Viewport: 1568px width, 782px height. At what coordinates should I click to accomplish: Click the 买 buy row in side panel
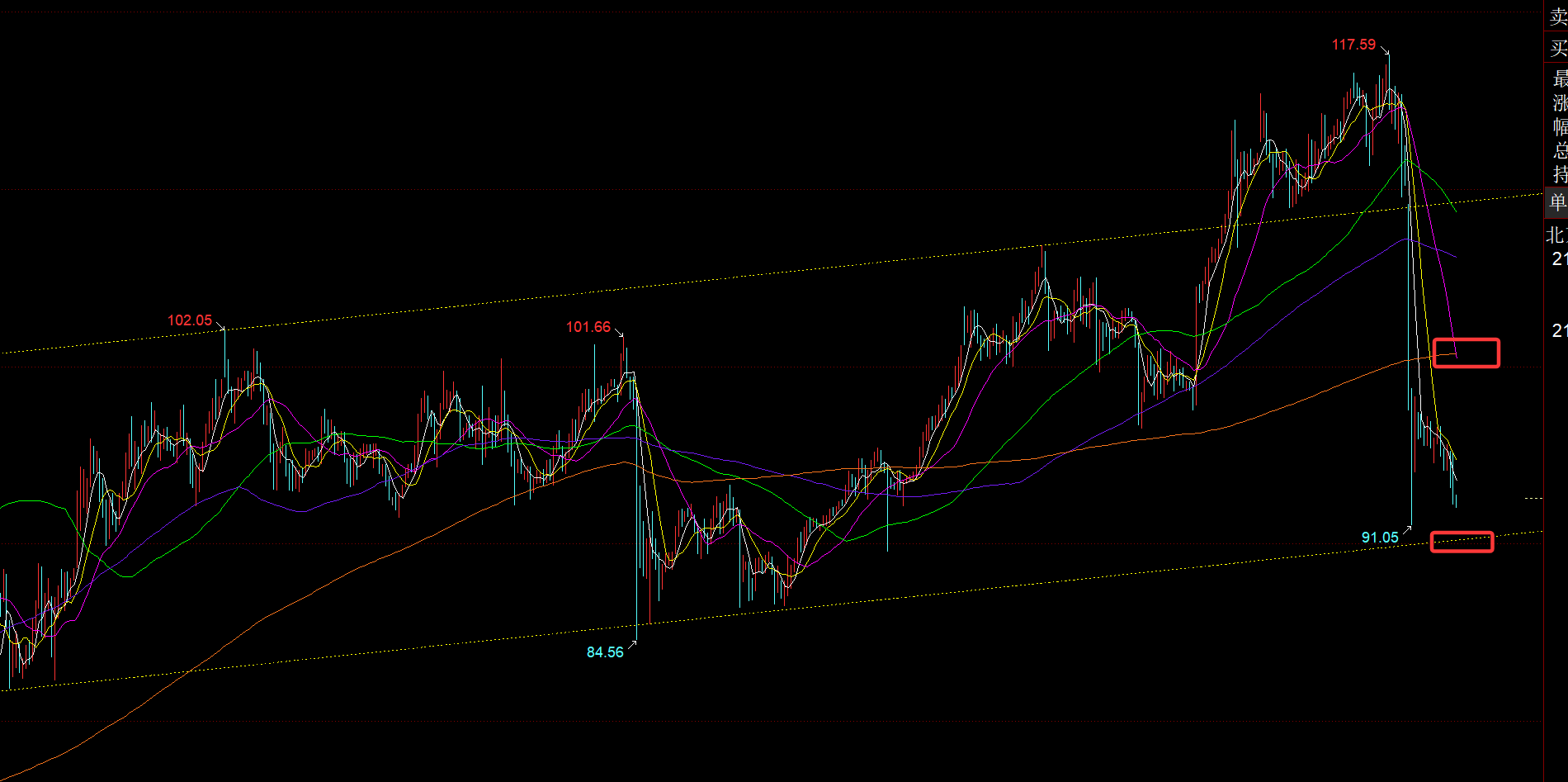click(1557, 48)
